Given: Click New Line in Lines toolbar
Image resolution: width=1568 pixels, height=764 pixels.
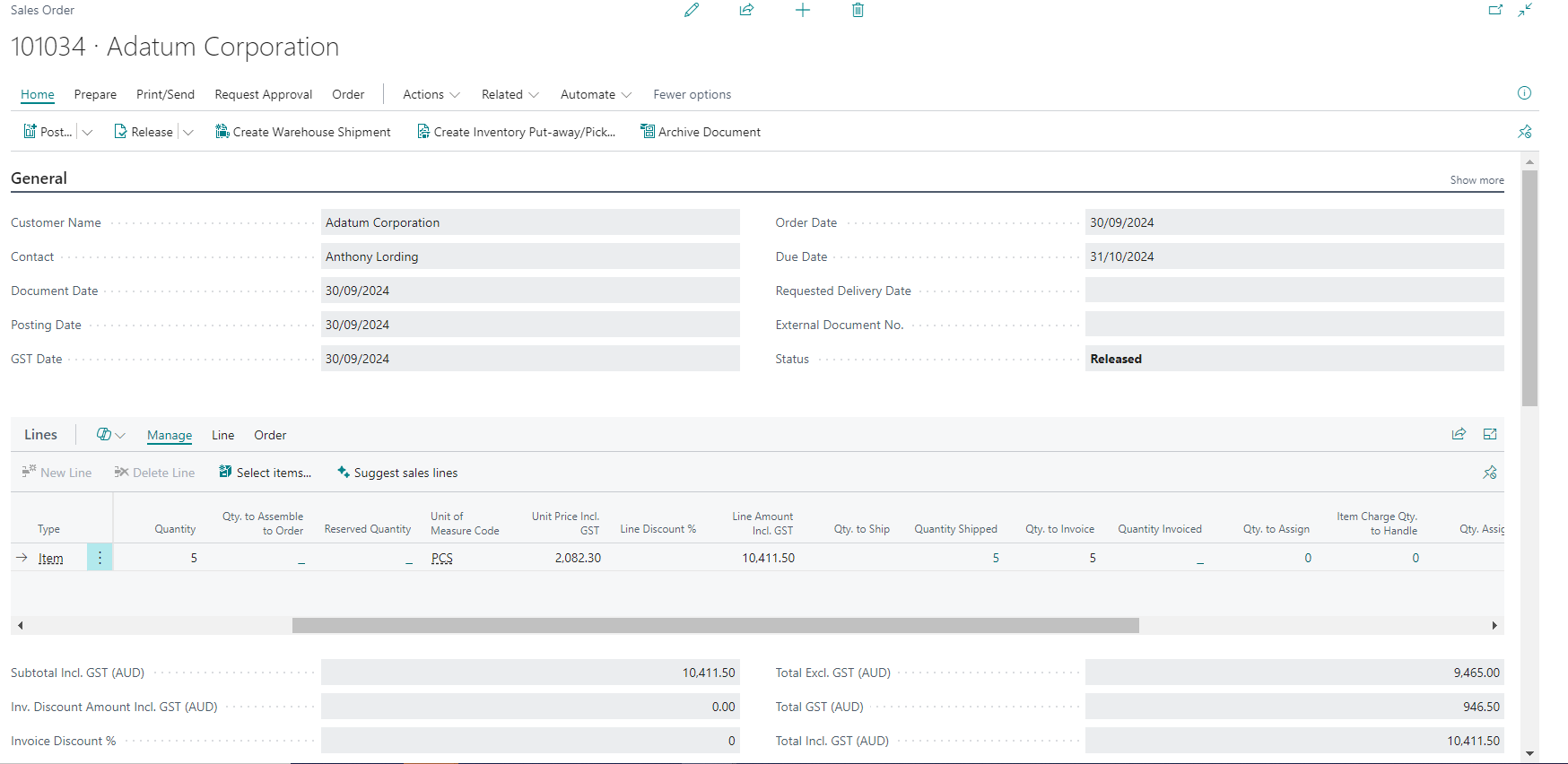Looking at the screenshot, I should tap(57, 473).
